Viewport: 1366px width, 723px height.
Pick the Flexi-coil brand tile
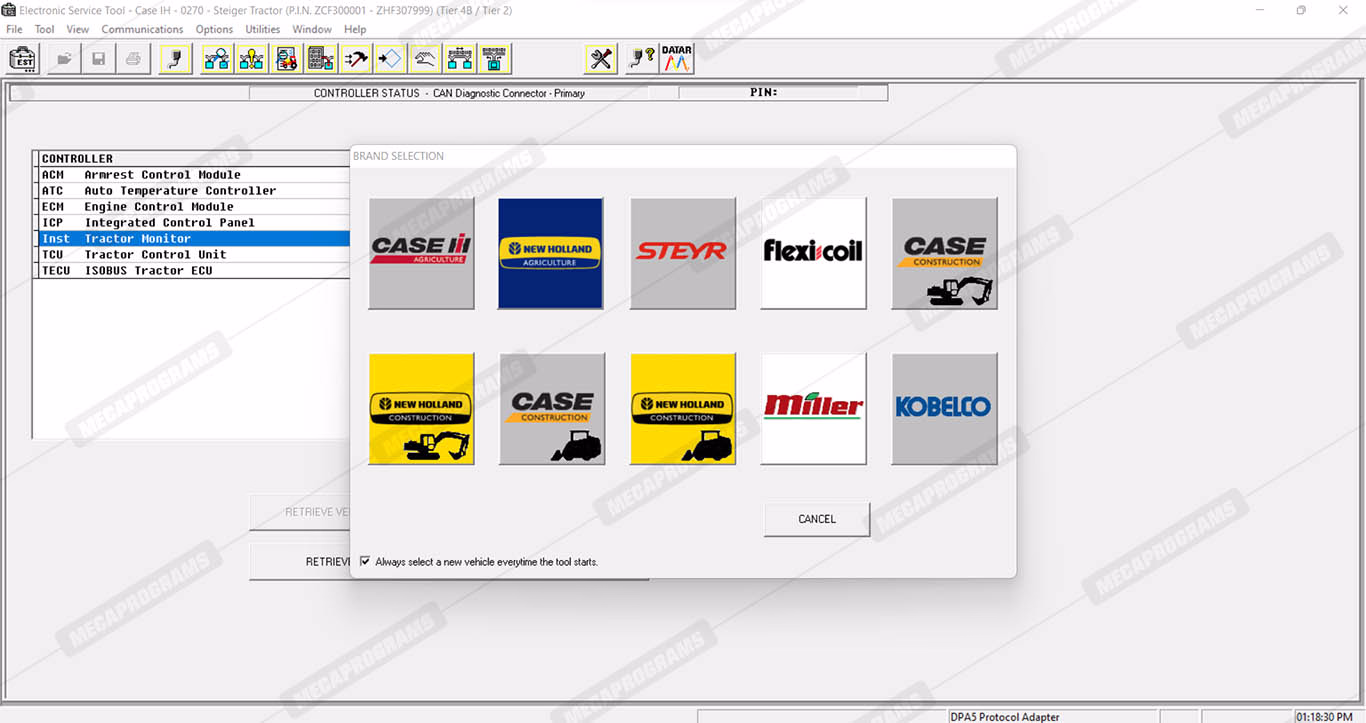813,253
